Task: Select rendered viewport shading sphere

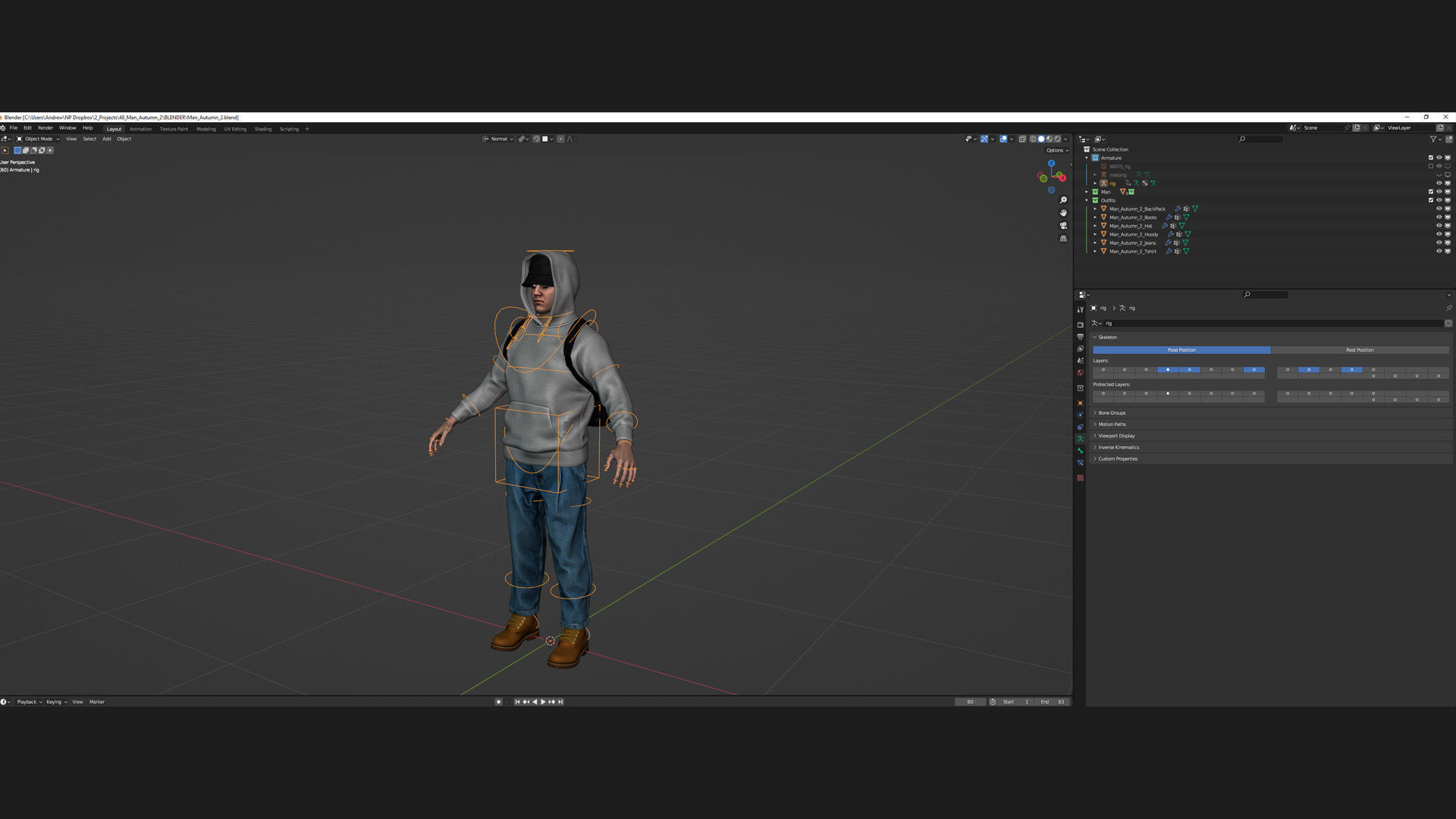Action: (1058, 139)
